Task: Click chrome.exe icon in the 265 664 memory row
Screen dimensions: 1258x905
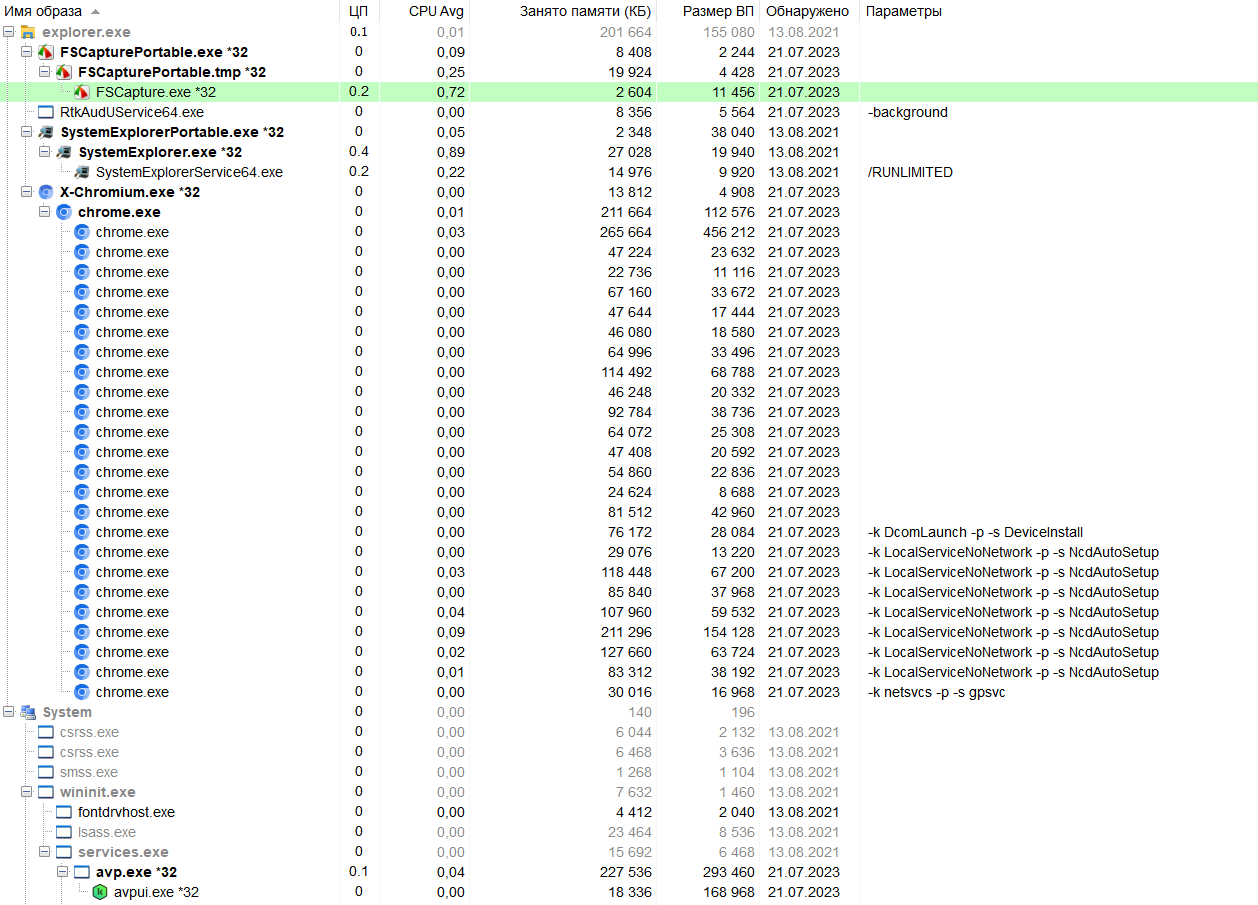Action: [x=82, y=232]
